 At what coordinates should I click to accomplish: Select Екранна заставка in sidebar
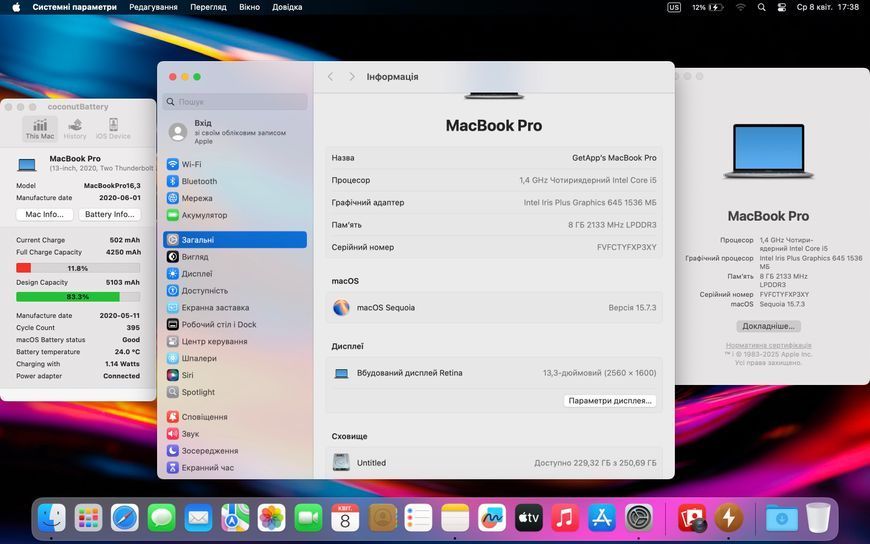coord(235,308)
